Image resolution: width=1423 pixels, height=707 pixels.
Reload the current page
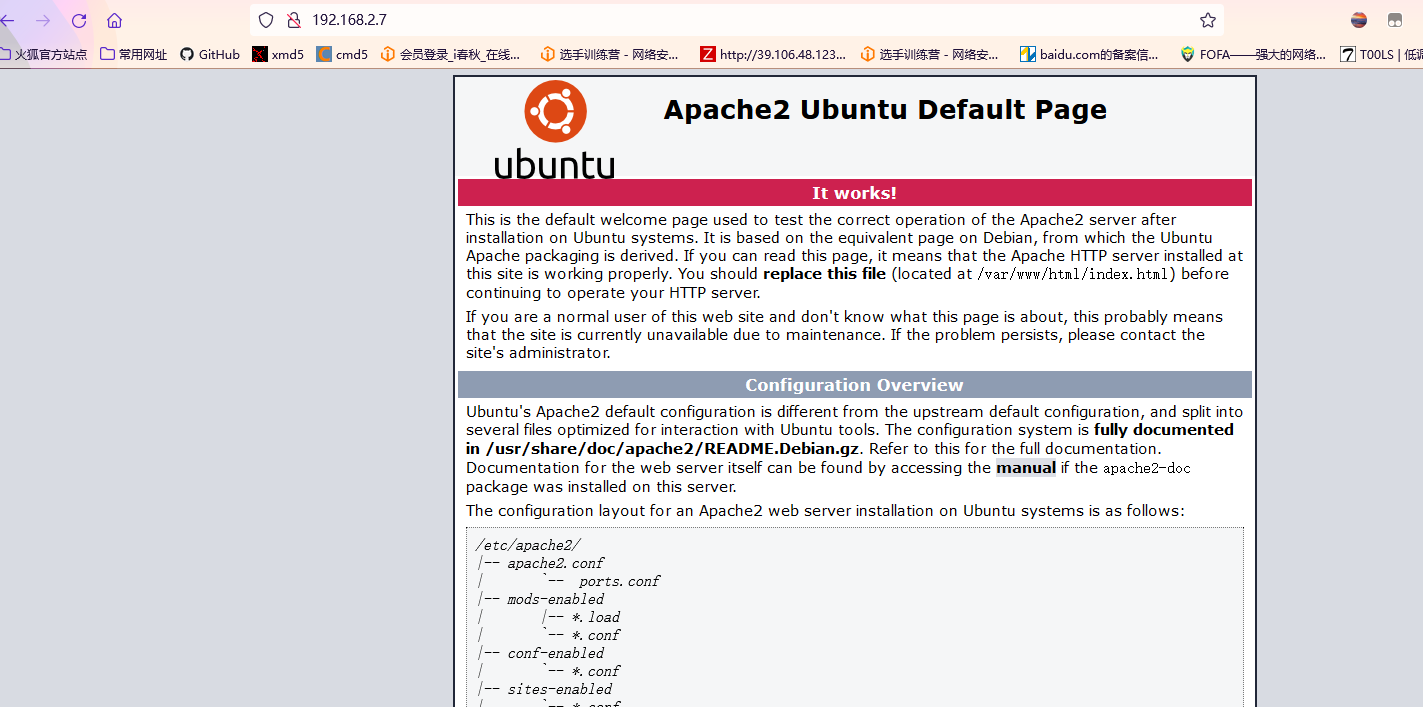[78, 18]
